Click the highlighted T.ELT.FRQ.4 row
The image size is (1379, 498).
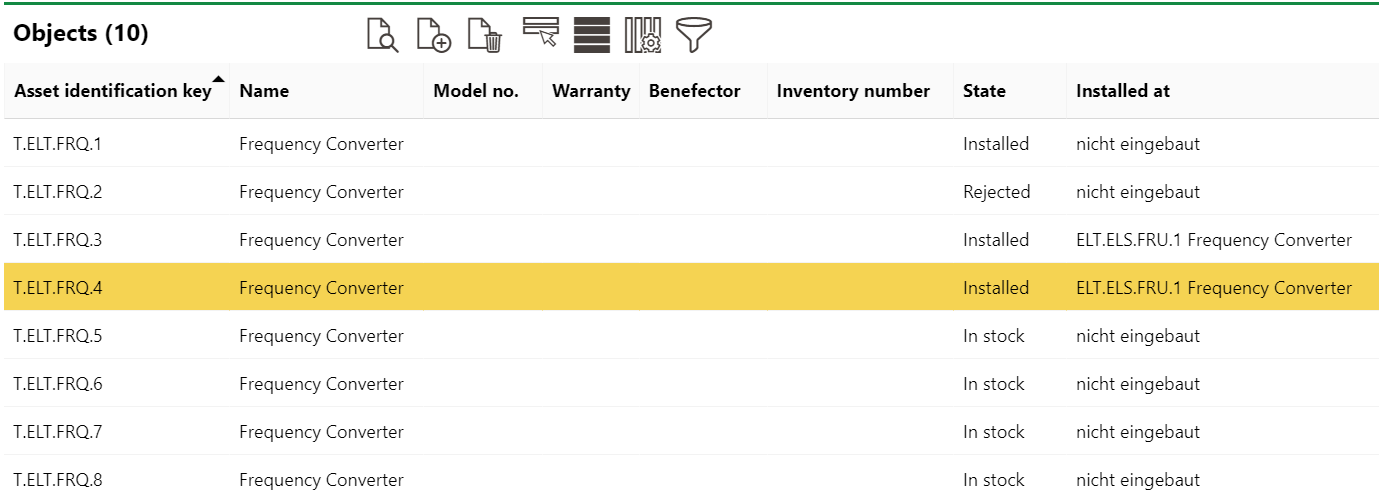[x=58, y=288]
